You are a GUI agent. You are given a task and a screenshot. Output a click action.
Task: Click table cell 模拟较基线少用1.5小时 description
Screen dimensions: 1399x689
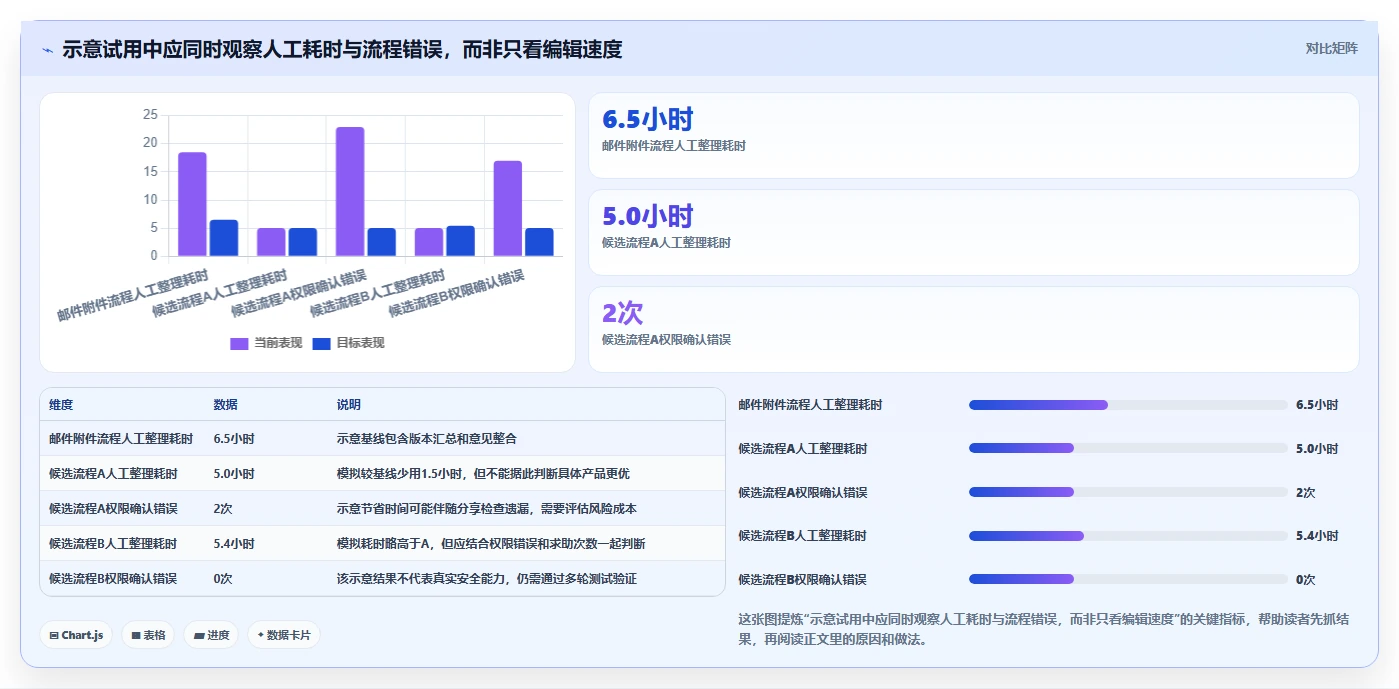click(483, 474)
